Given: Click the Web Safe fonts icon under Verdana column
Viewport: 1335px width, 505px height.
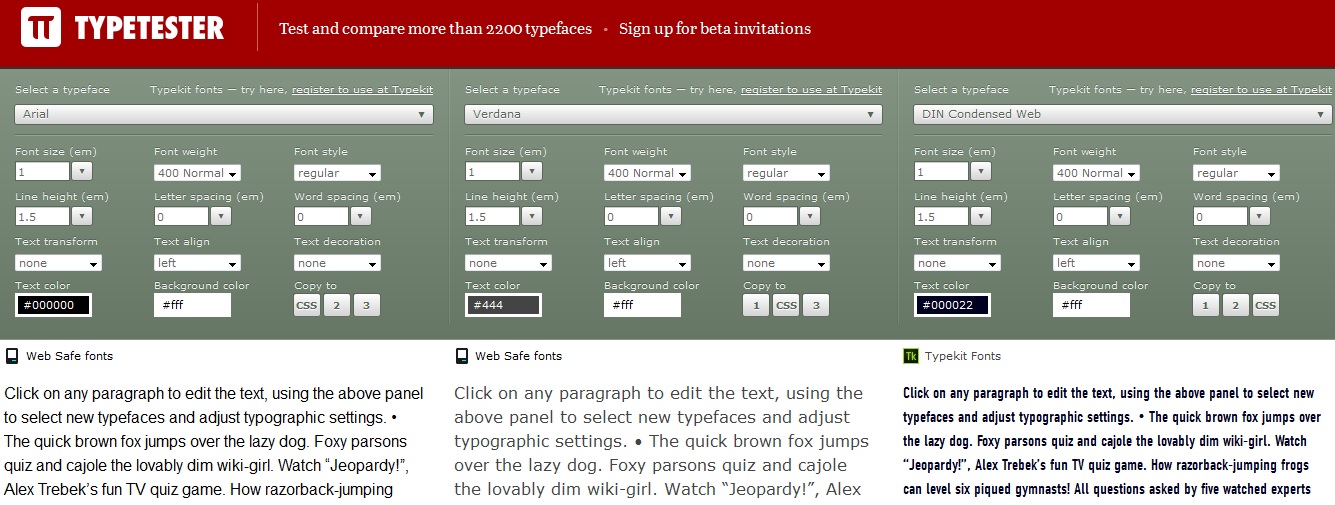Looking at the screenshot, I should (462, 356).
